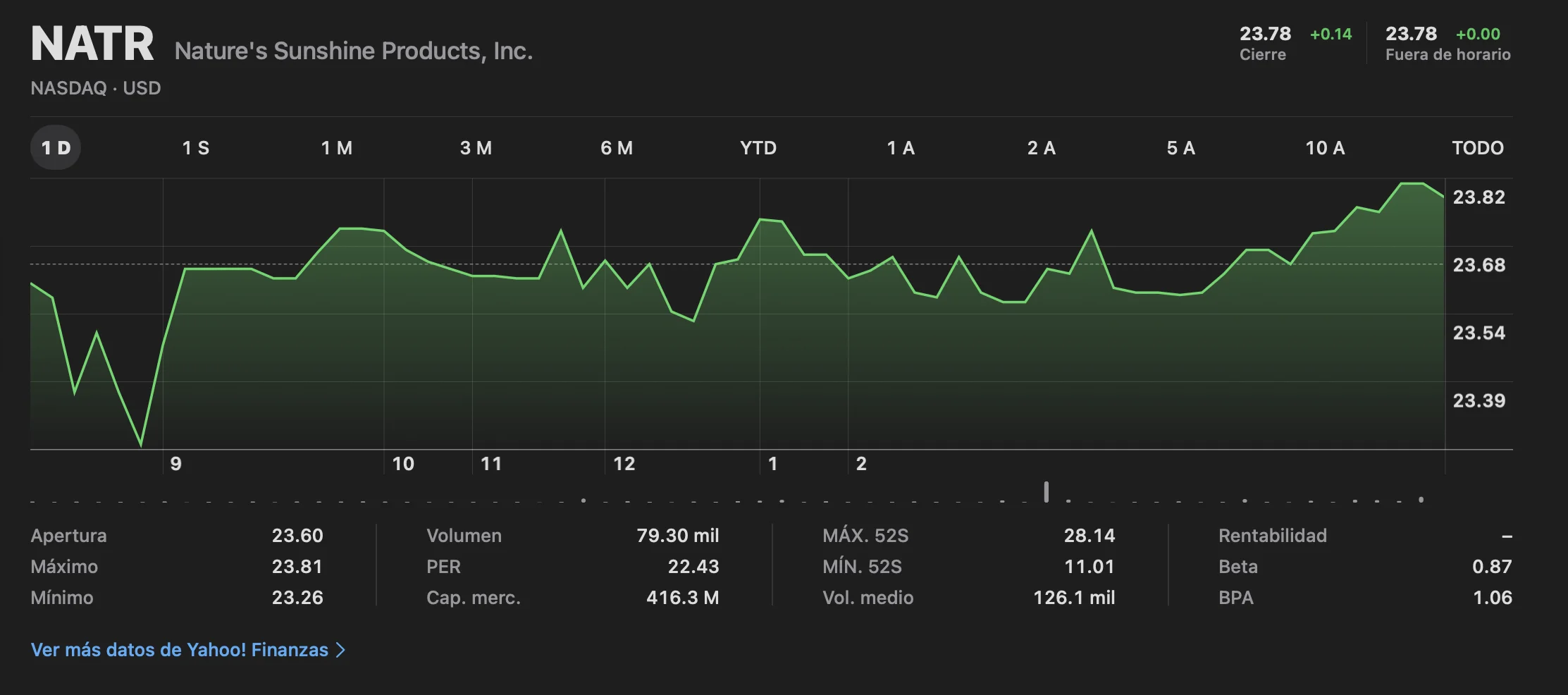The image size is (1568, 695).
Task: Show the TODO full history chart
Action: tap(1478, 148)
